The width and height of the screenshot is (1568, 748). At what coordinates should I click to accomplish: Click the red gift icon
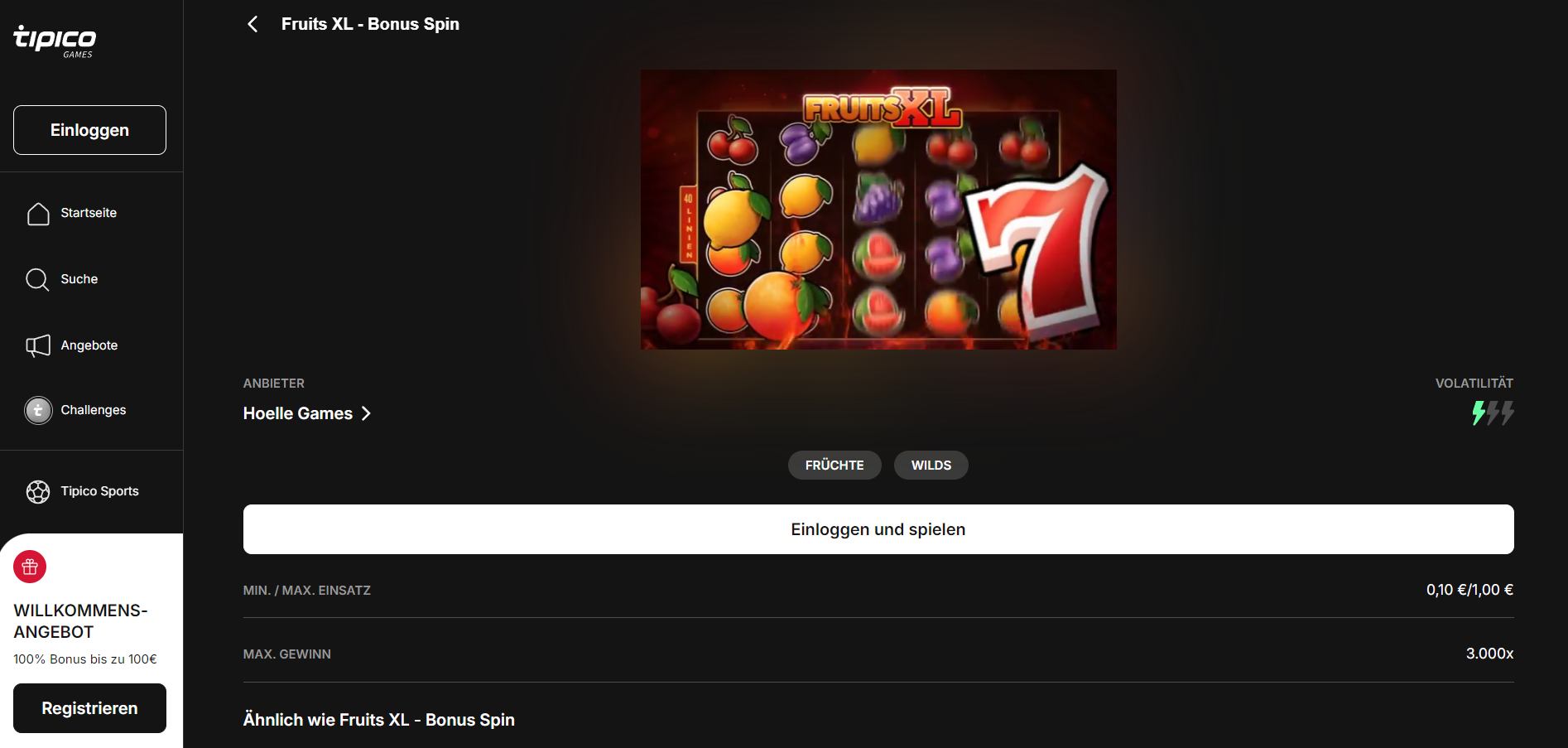(30, 567)
